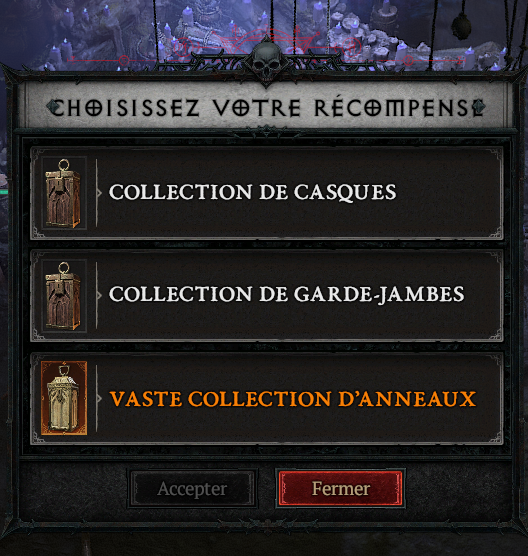Click the red ritual circle glyph left of the skull
Image resolution: width=528 pixels, height=556 pixels.
click(183, 47)
